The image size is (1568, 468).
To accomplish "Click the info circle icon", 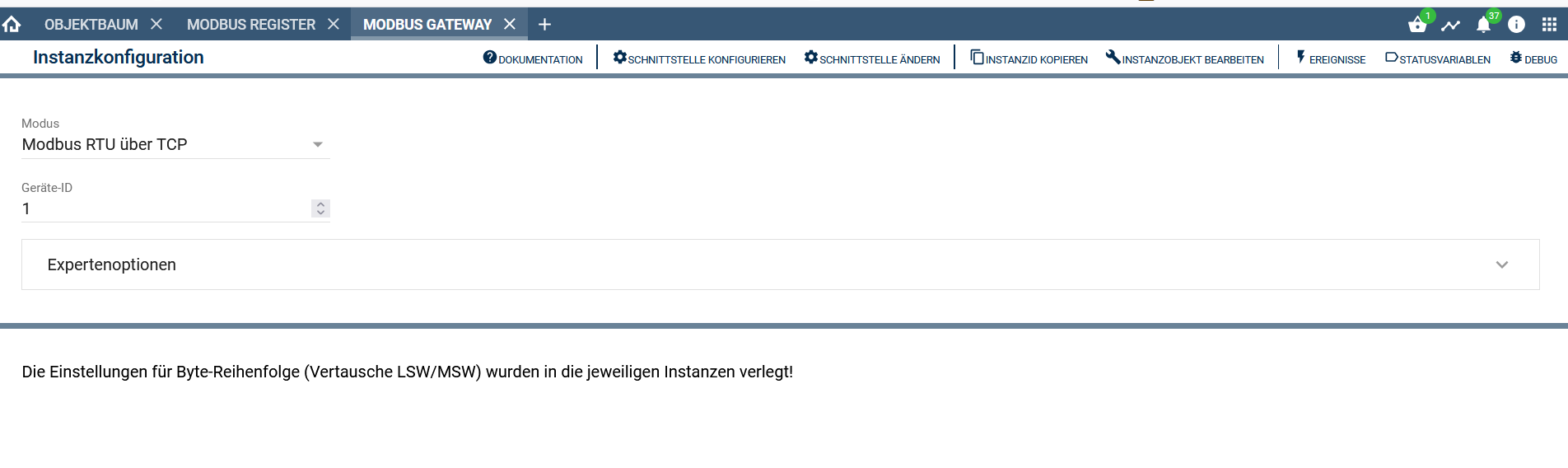I will (1516, 25).
